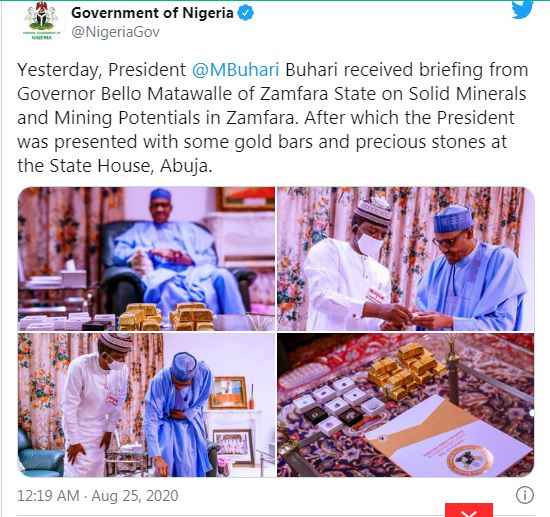Open the @MBuhari mention link

click(235, 69)
